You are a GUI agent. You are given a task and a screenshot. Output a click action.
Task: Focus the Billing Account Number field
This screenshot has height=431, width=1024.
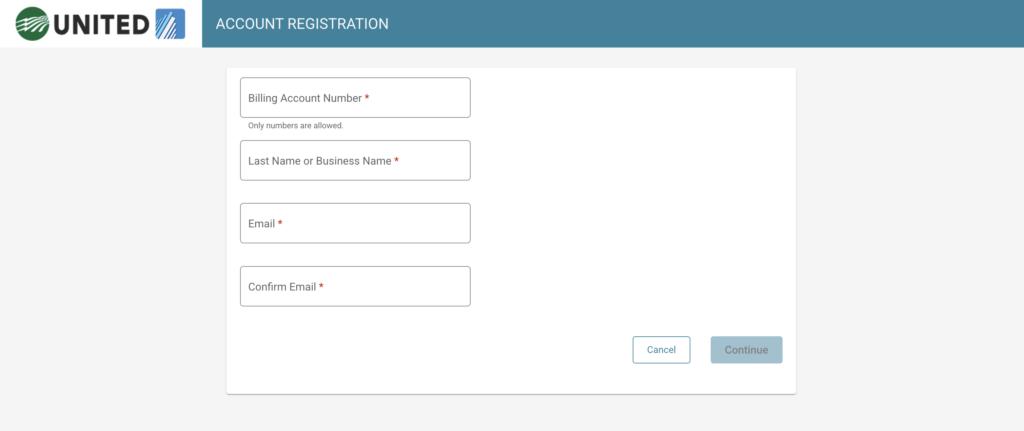click(420, 98)
